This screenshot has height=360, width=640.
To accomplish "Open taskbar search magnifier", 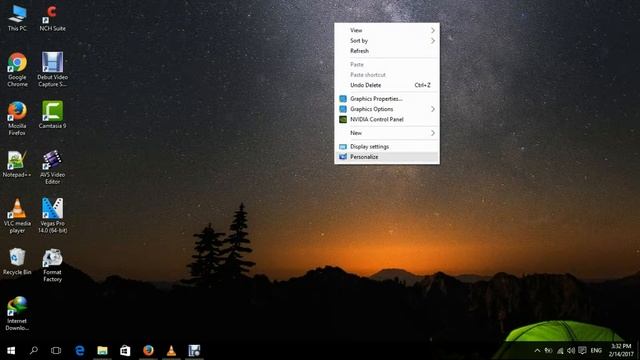I will coord(34,350).
